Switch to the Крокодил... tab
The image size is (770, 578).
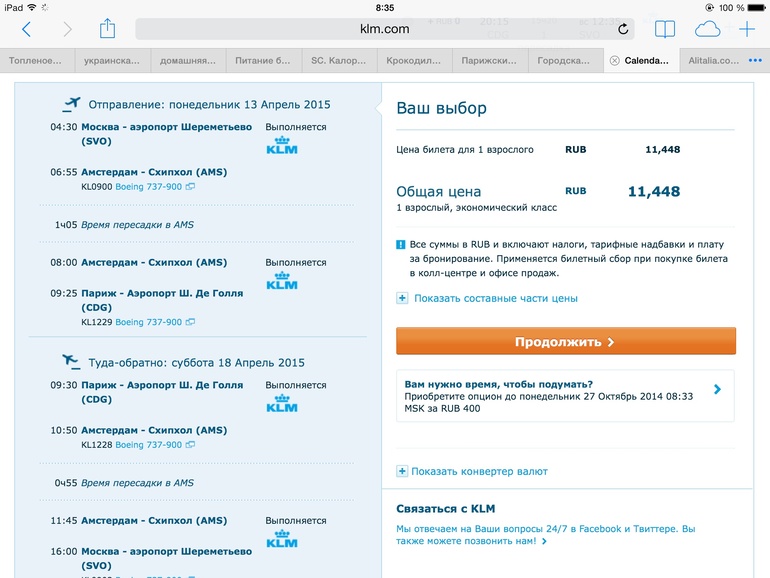click(x=415, y=60)
